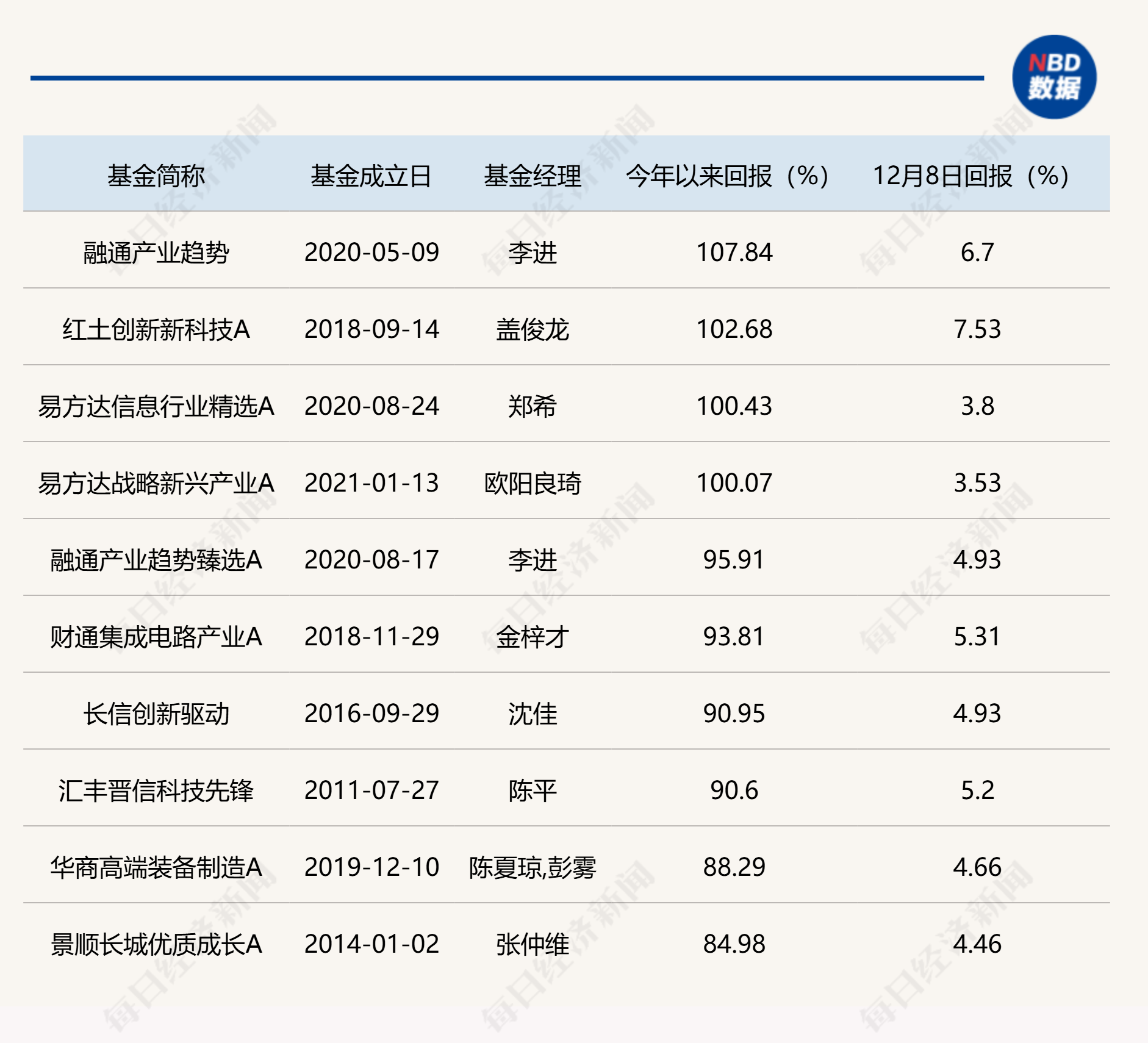Select the 景顺长城优质成长A fund
Screen dimensions: 1148x1043
coord(156,944)
